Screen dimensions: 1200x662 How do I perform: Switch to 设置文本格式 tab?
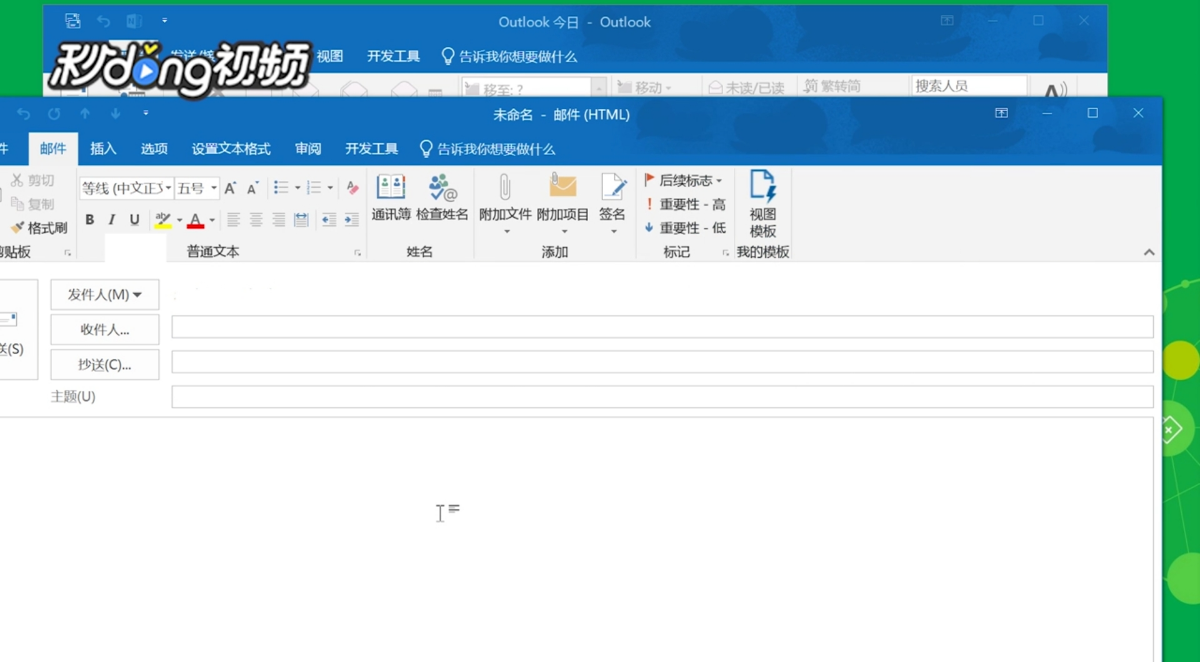click(231, 149)
